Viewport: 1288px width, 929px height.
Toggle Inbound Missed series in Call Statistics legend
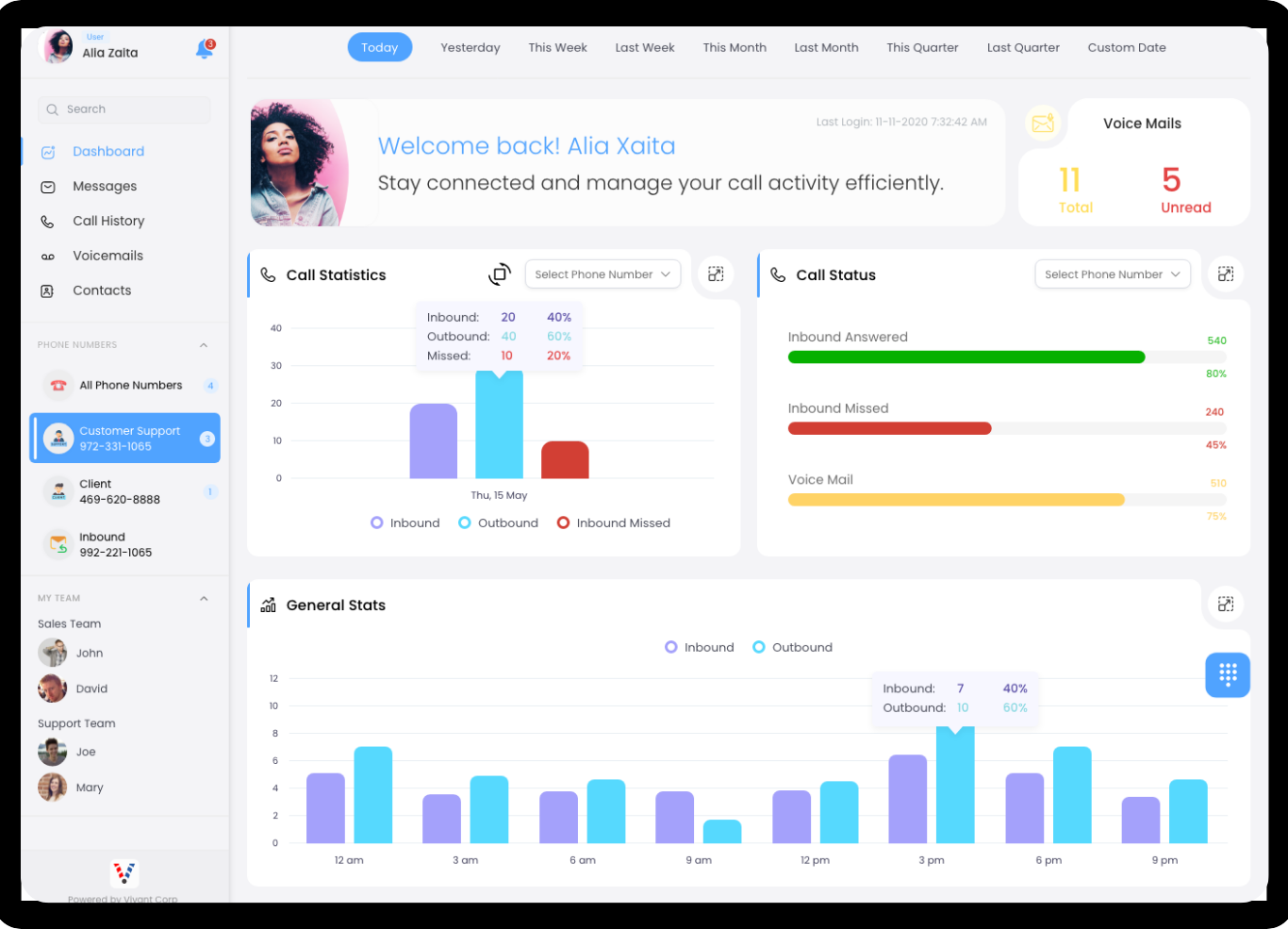tap(614, 523)
